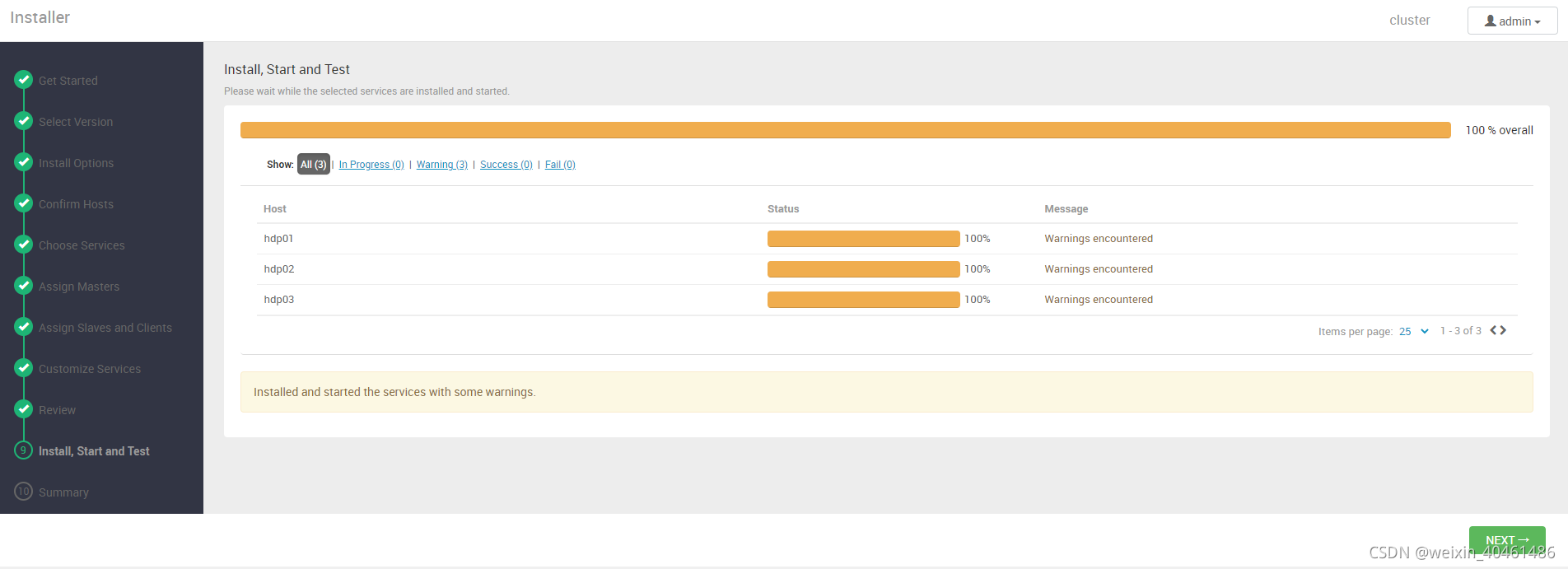1568x569 pixels.
Task: Click the Customize Services step checkmark icon
Action: (x=24, y=368)
